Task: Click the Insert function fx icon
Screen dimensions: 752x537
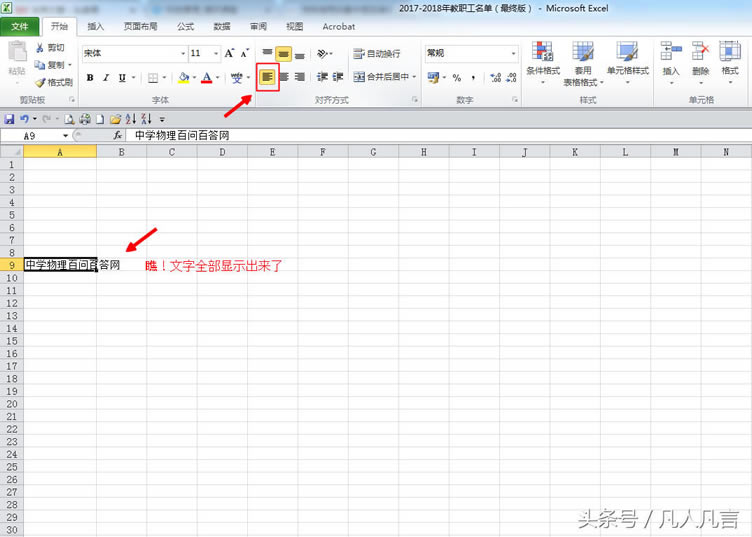Action: coord(117,135)
